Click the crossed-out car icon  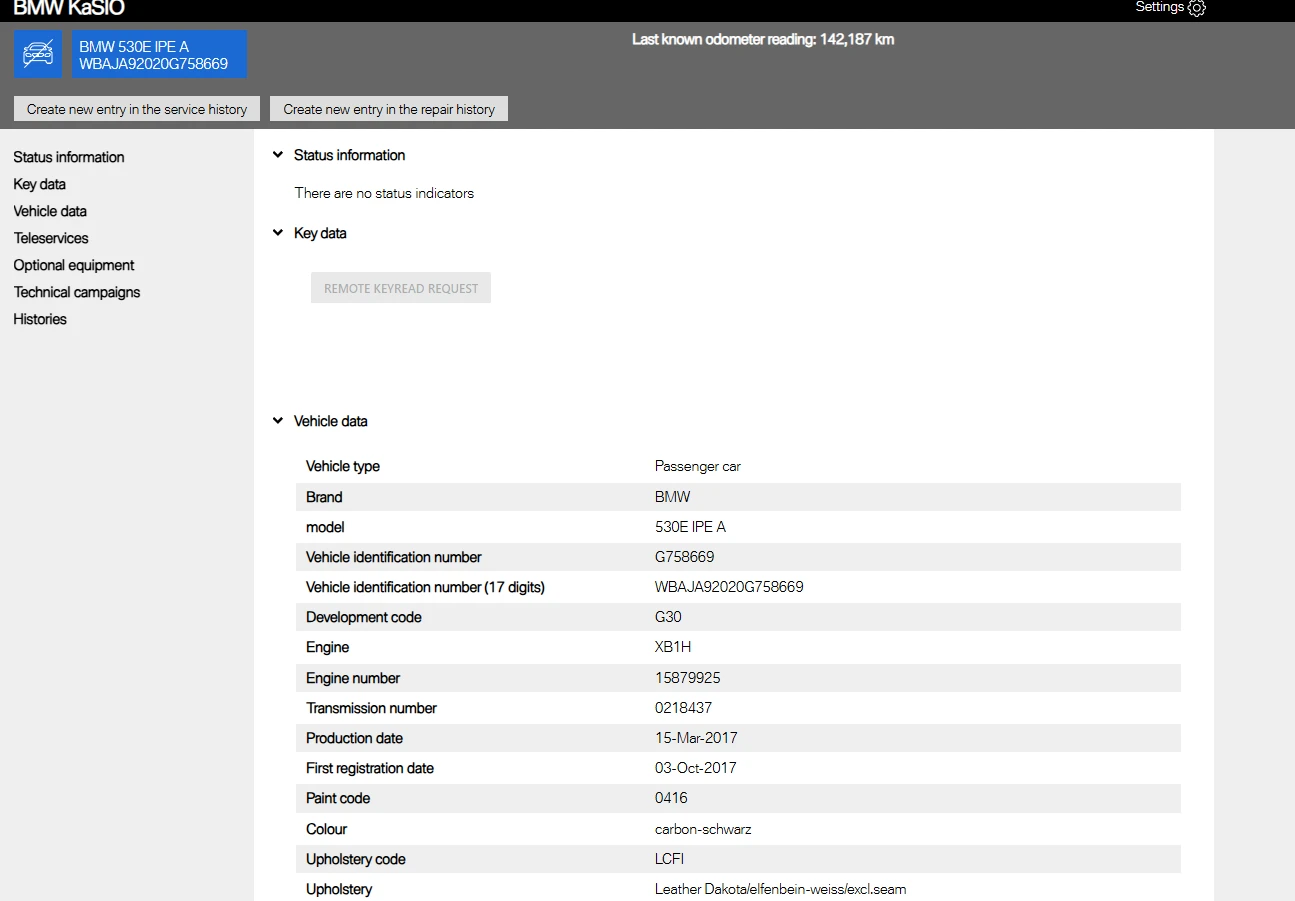pos(38,54)
